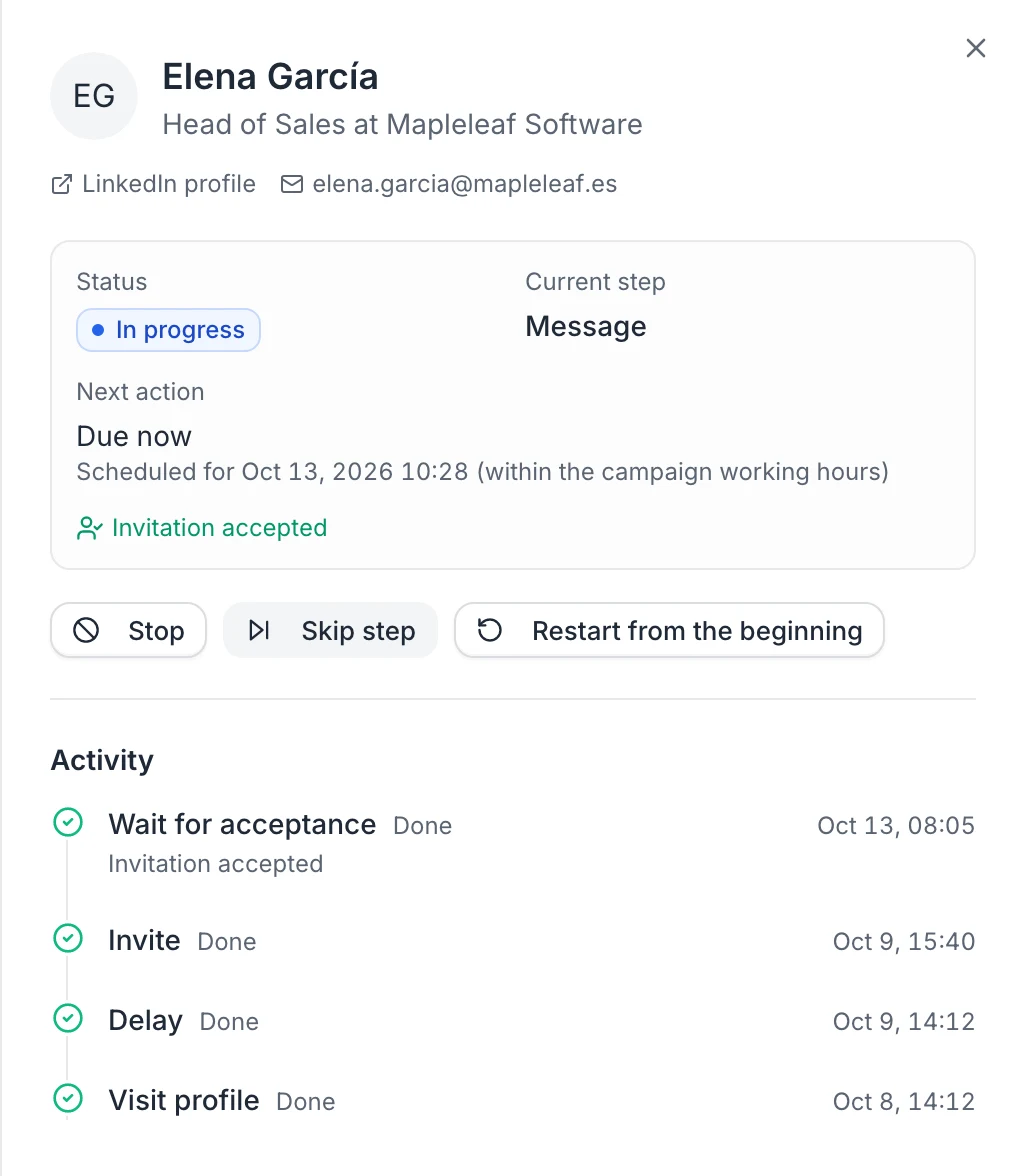Select the Delay activity entry
This screenshot has width=1024, height=1176.
point(513,1021)
